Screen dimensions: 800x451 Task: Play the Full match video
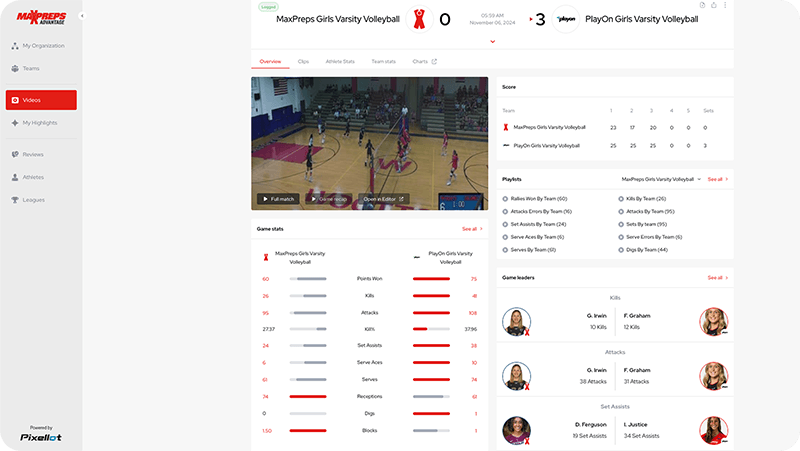pyautogui.click(x=278, y=199)
